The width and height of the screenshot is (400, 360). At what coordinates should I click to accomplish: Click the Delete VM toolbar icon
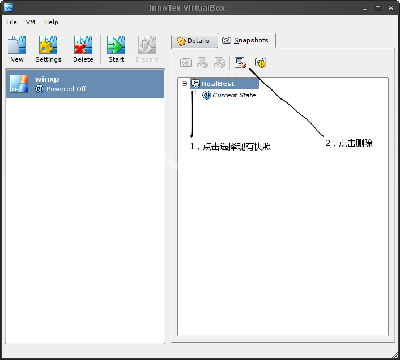pos(83,49)
